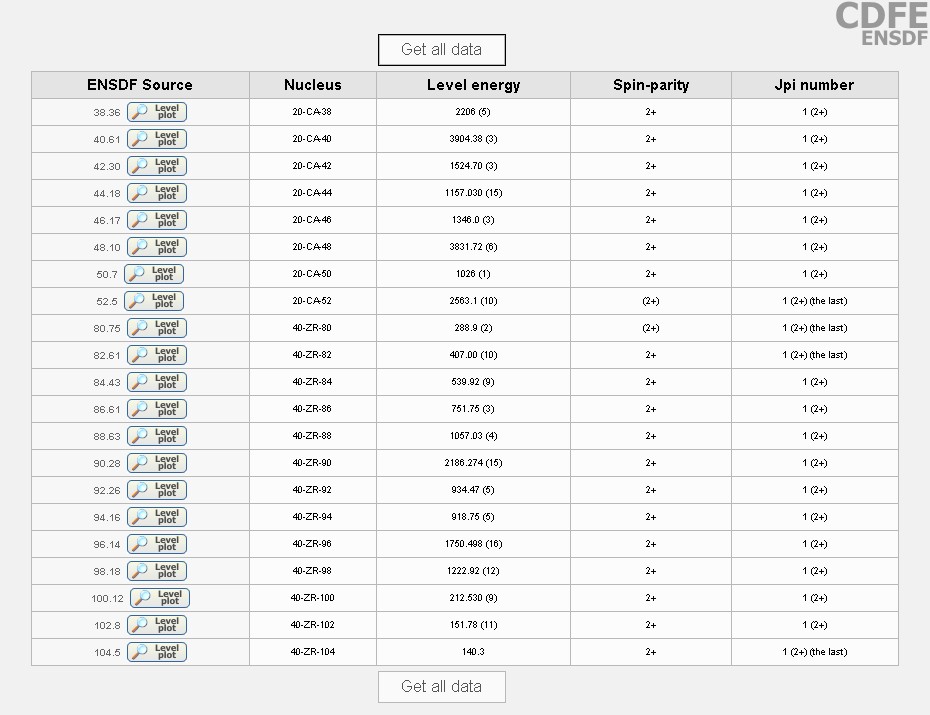
Task: Click level energy value 1157.030 (15)
Action: tap(473, 193)
